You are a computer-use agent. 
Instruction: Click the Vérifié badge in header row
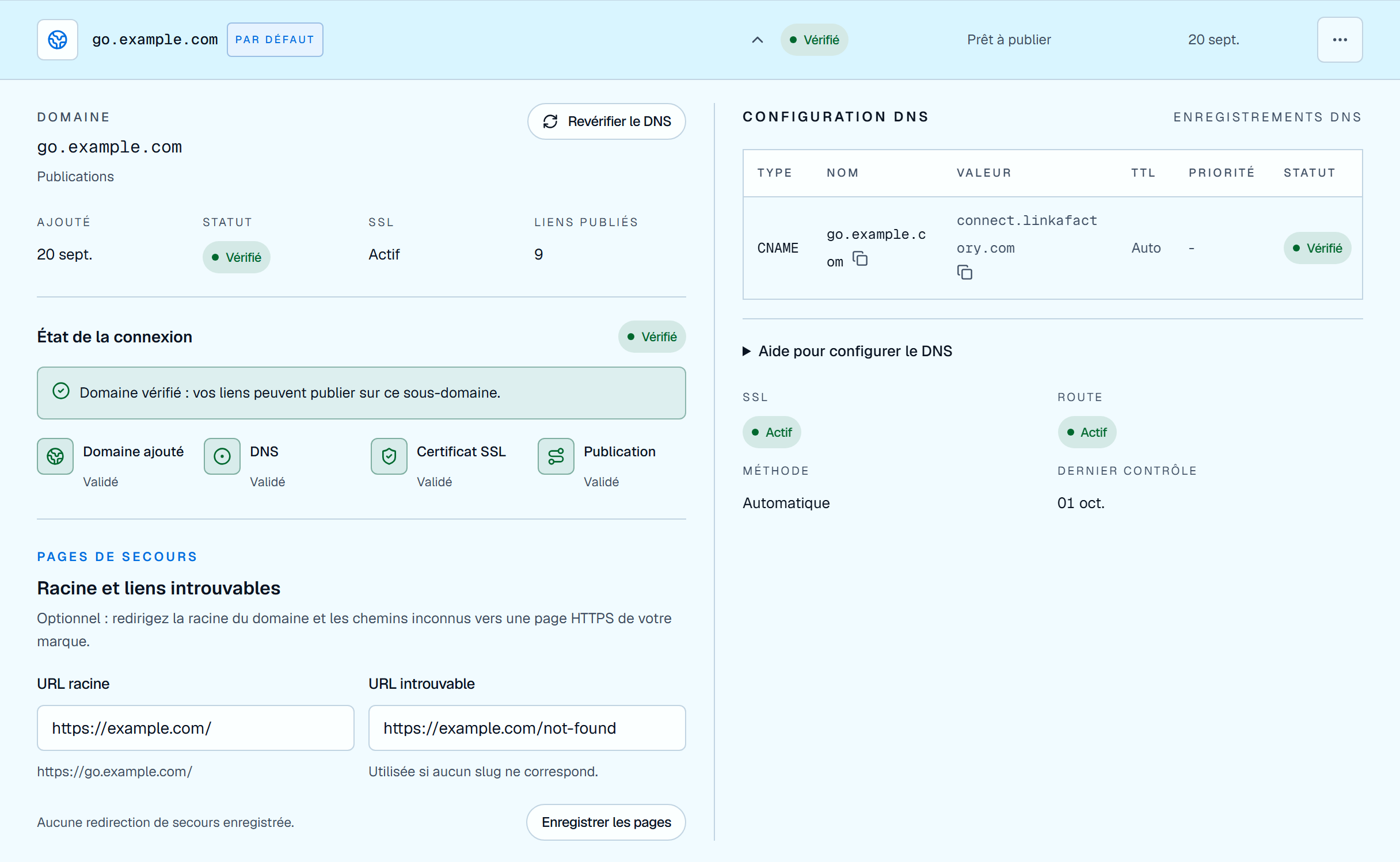(x=815, y=40)
